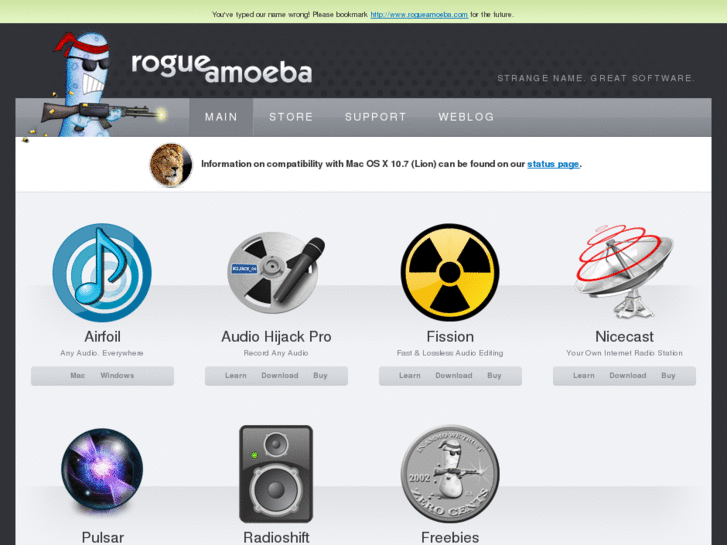Viewport: 727px width, 545px height.
Task: Click Download under Audio Hijack Pro
Action: click(280, 375)
